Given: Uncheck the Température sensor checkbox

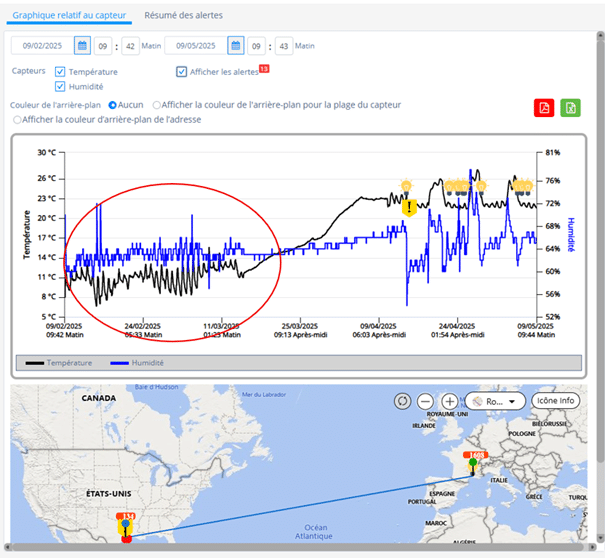Looking at the screenshot, I should point(61,72).
